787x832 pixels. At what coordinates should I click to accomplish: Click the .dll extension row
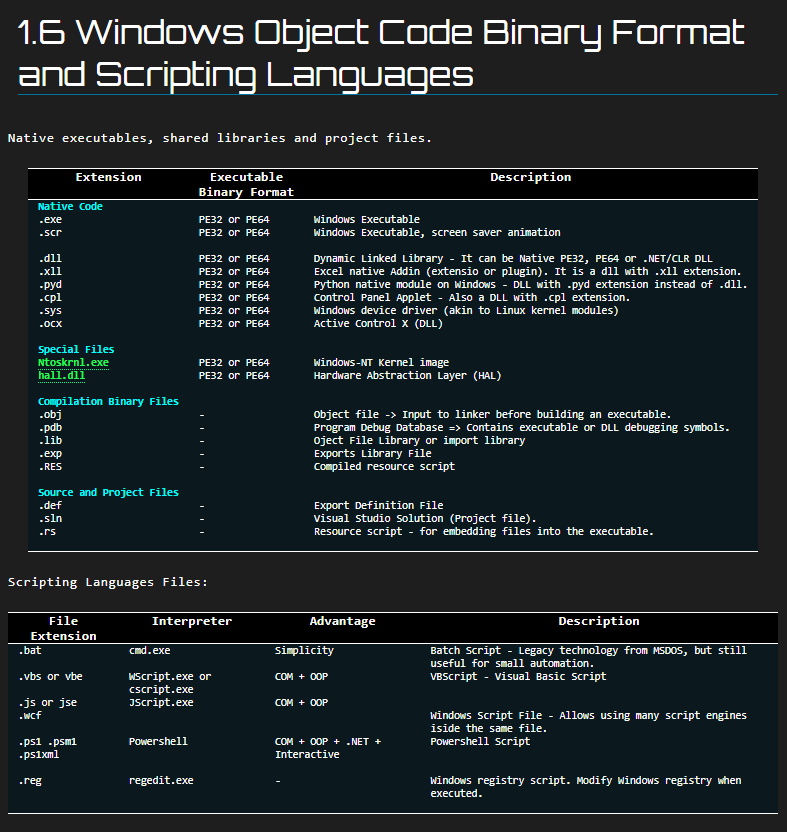50,258
